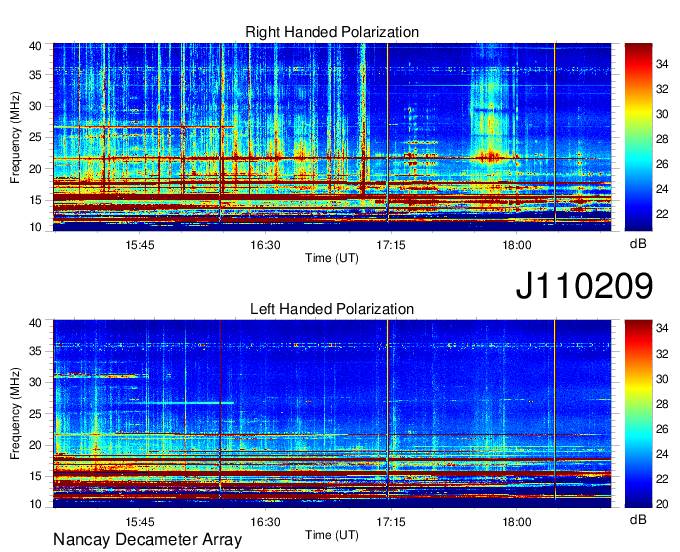The width and height of the screenshot is (680, 552).
Task: Click "Frequency (MHz)" axis label of Right Handed plot
Action: (15, 137)
